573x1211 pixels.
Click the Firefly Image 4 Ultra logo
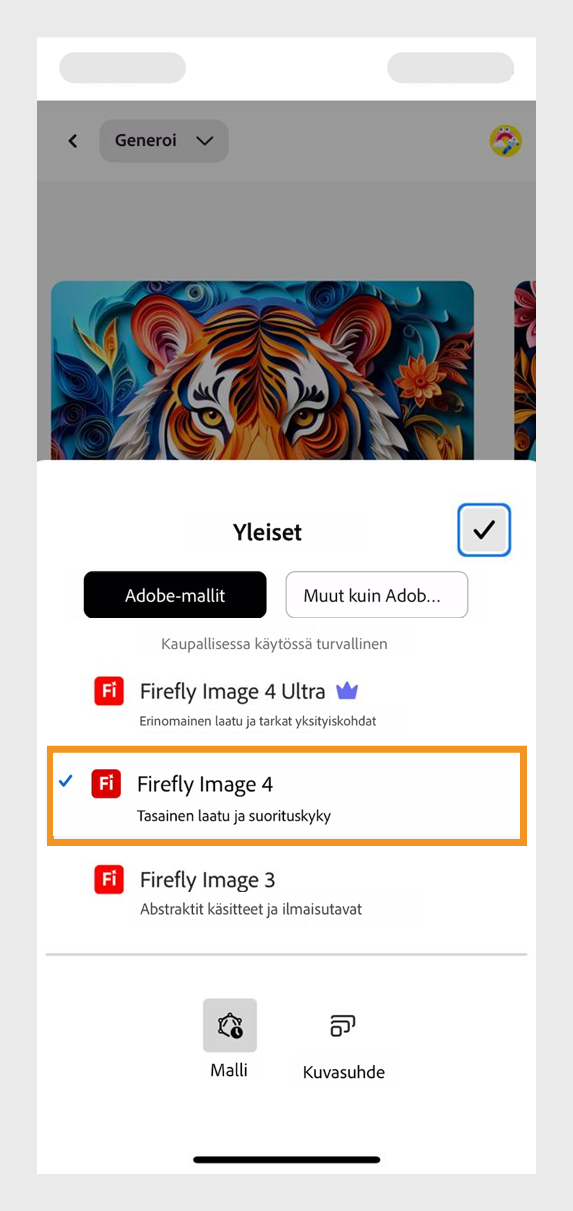click(109, 692)
